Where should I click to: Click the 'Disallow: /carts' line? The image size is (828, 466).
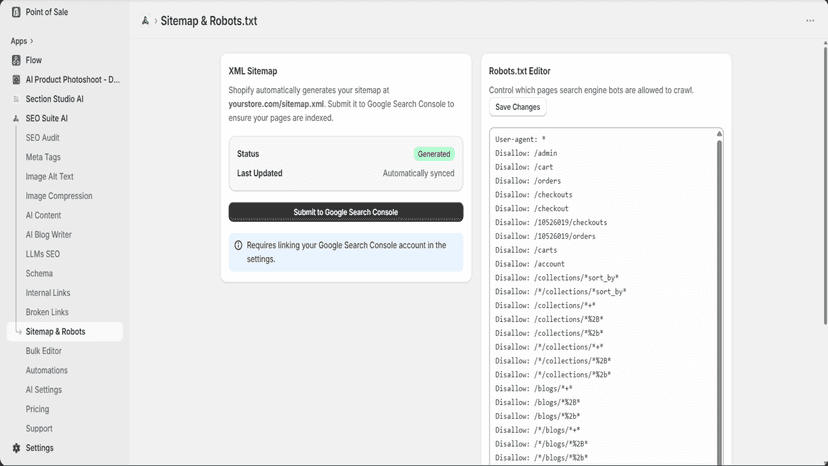(526, 250)
